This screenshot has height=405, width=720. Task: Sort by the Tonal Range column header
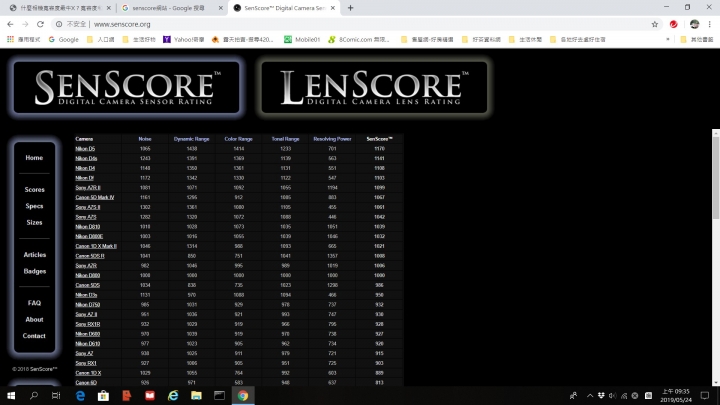click(285, 139)
